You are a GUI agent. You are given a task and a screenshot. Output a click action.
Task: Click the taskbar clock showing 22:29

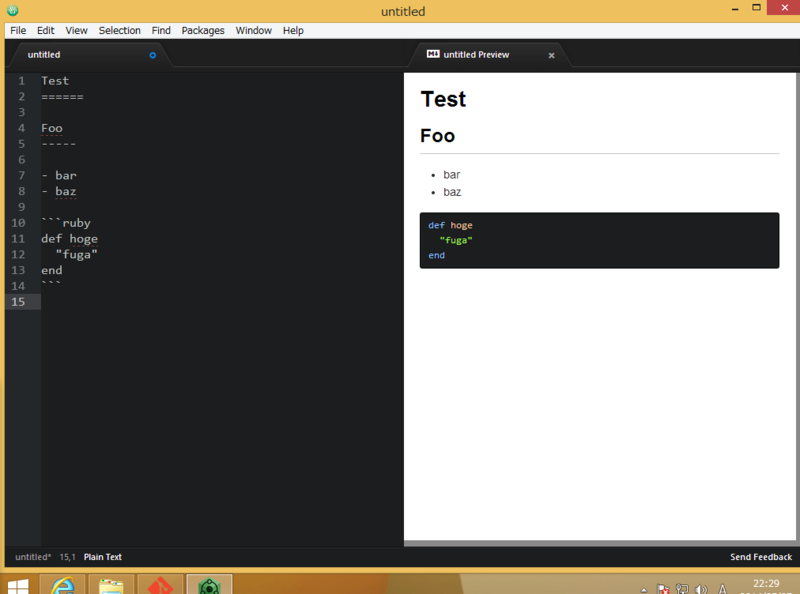coord(766,585)
